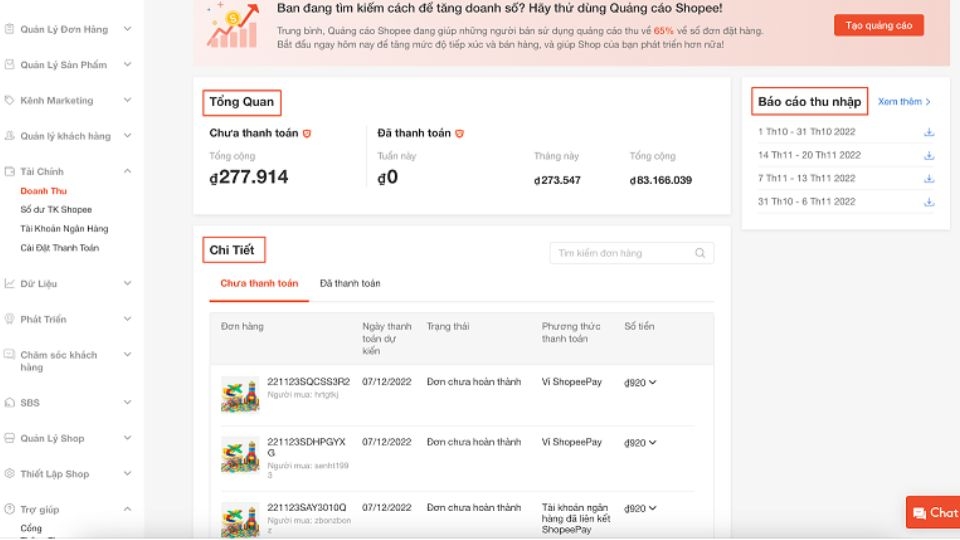
Task: Expand amount details for order 221123SAY3010Q
Action: tap(653, 508)
